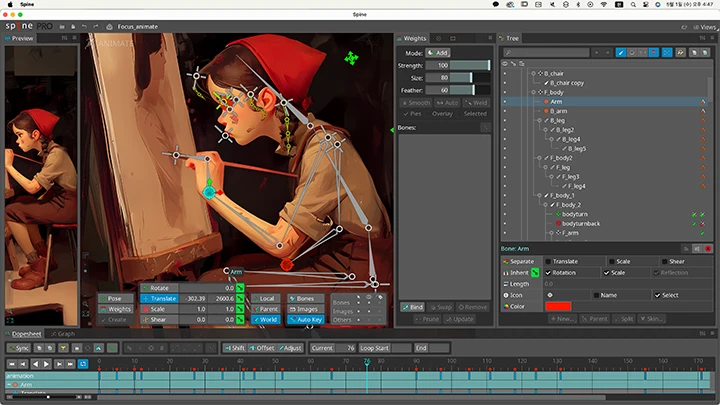720x405 pixels.
Task: Collapse the Arm row in dopesheet
Action: point(9,384)
